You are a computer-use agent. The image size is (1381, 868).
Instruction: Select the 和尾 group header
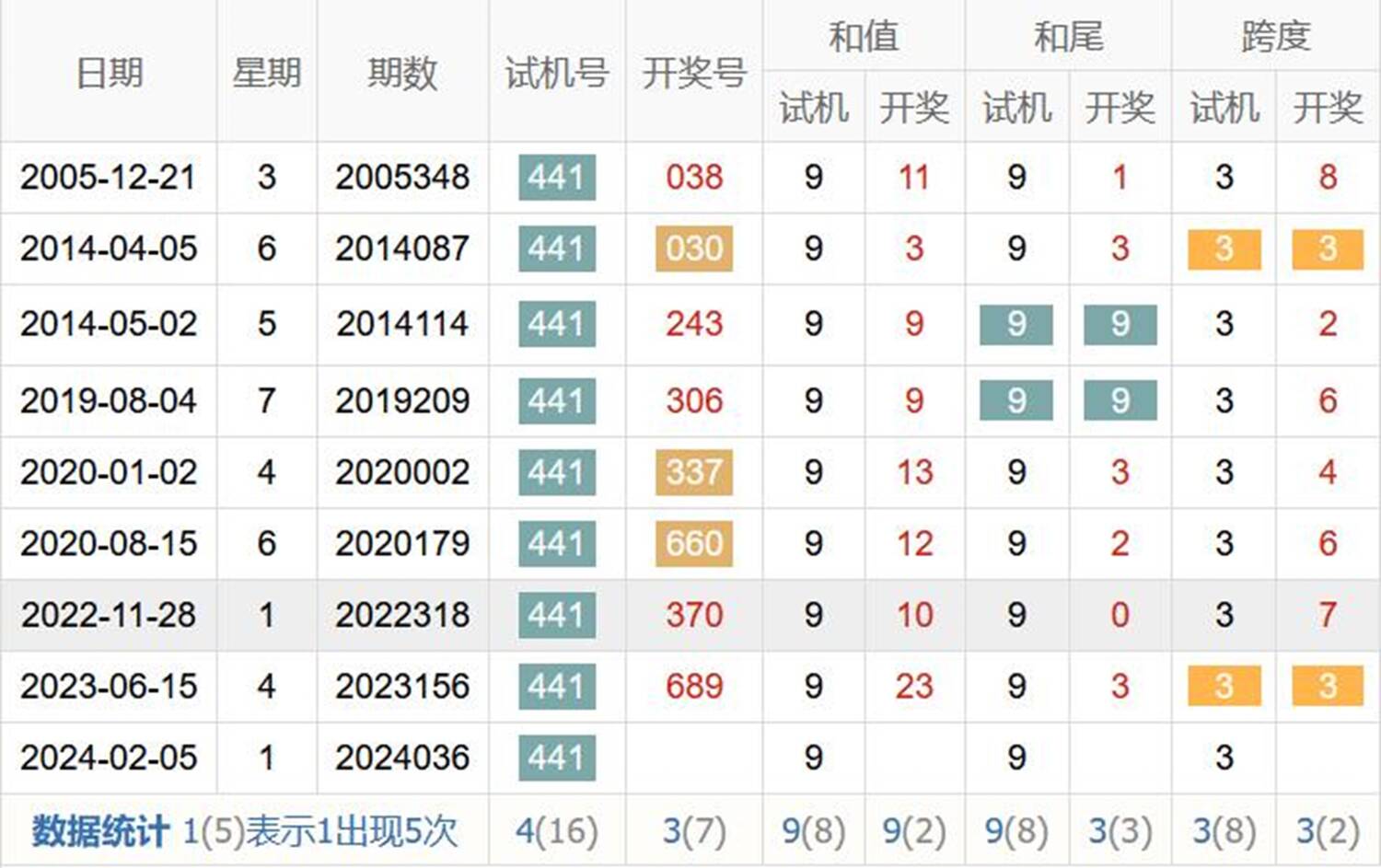tap(1067, 36)
